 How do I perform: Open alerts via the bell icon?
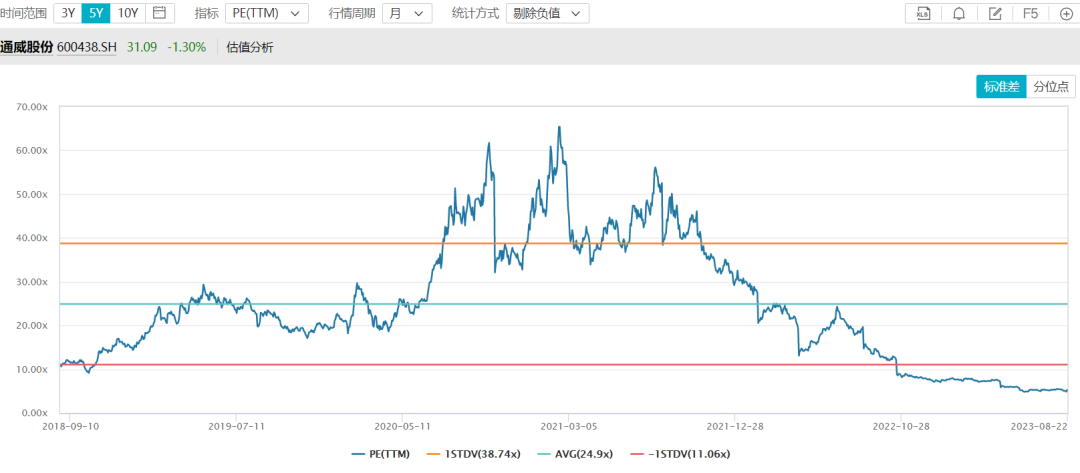point(959,13)
